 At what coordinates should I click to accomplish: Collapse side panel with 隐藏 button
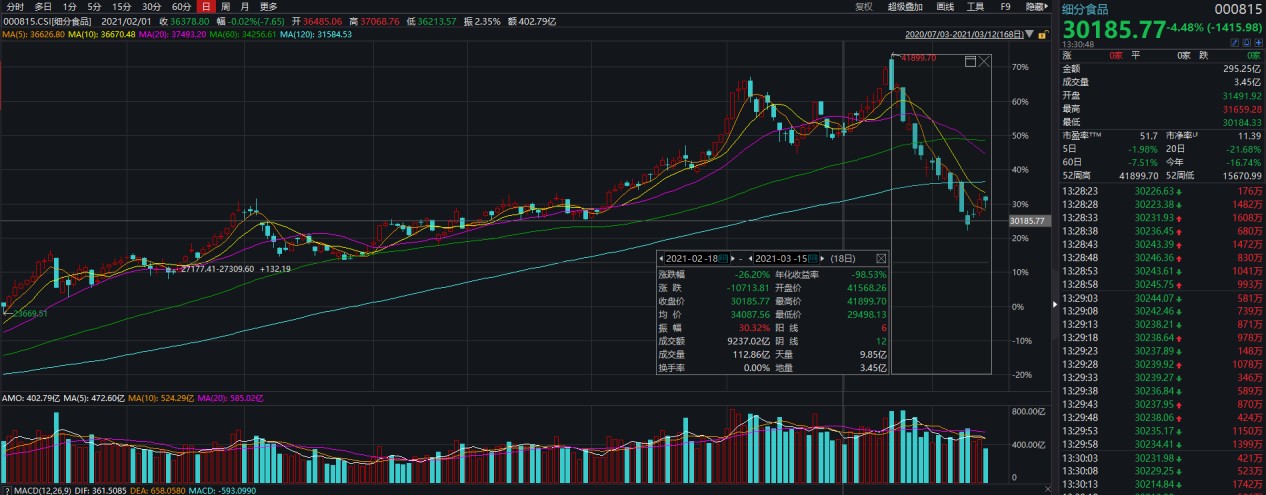[1036, 7]
